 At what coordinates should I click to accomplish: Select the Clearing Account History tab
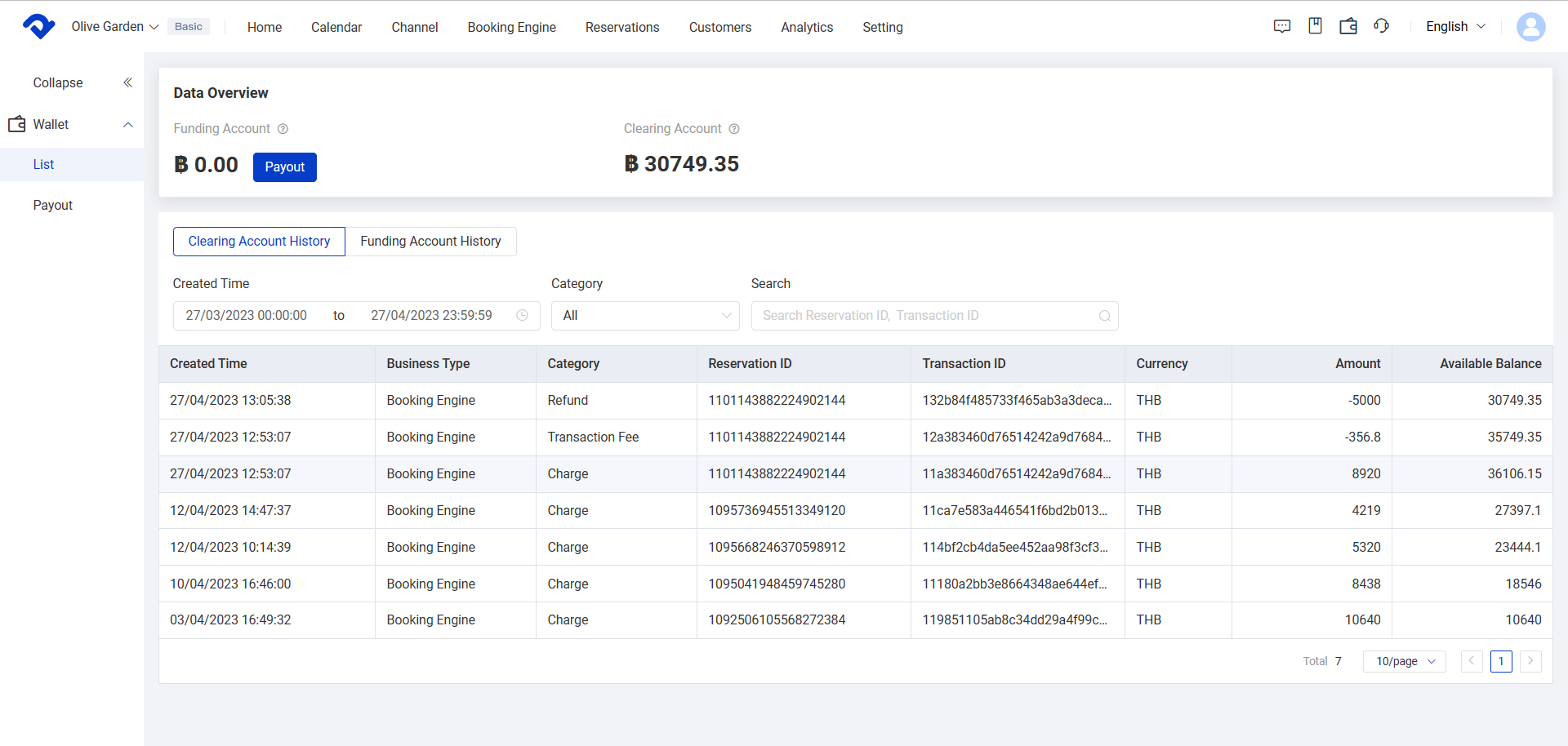pyautogui.click(x=259, y=242)
